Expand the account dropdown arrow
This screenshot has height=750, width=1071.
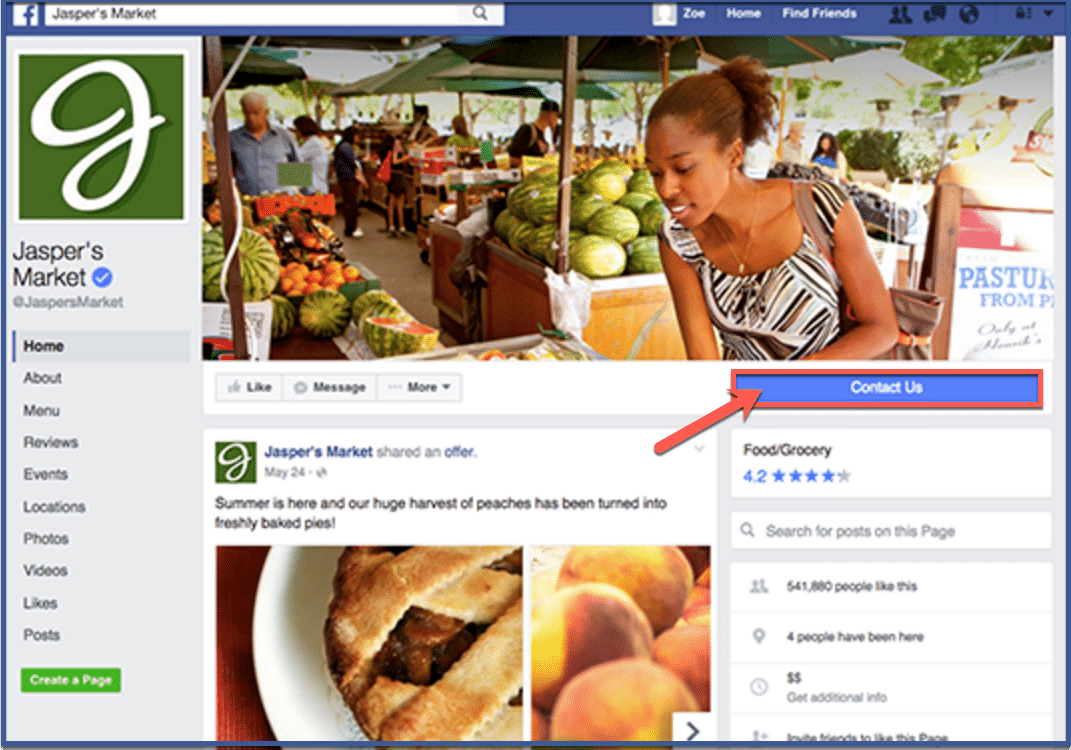tap(1048, 14)
